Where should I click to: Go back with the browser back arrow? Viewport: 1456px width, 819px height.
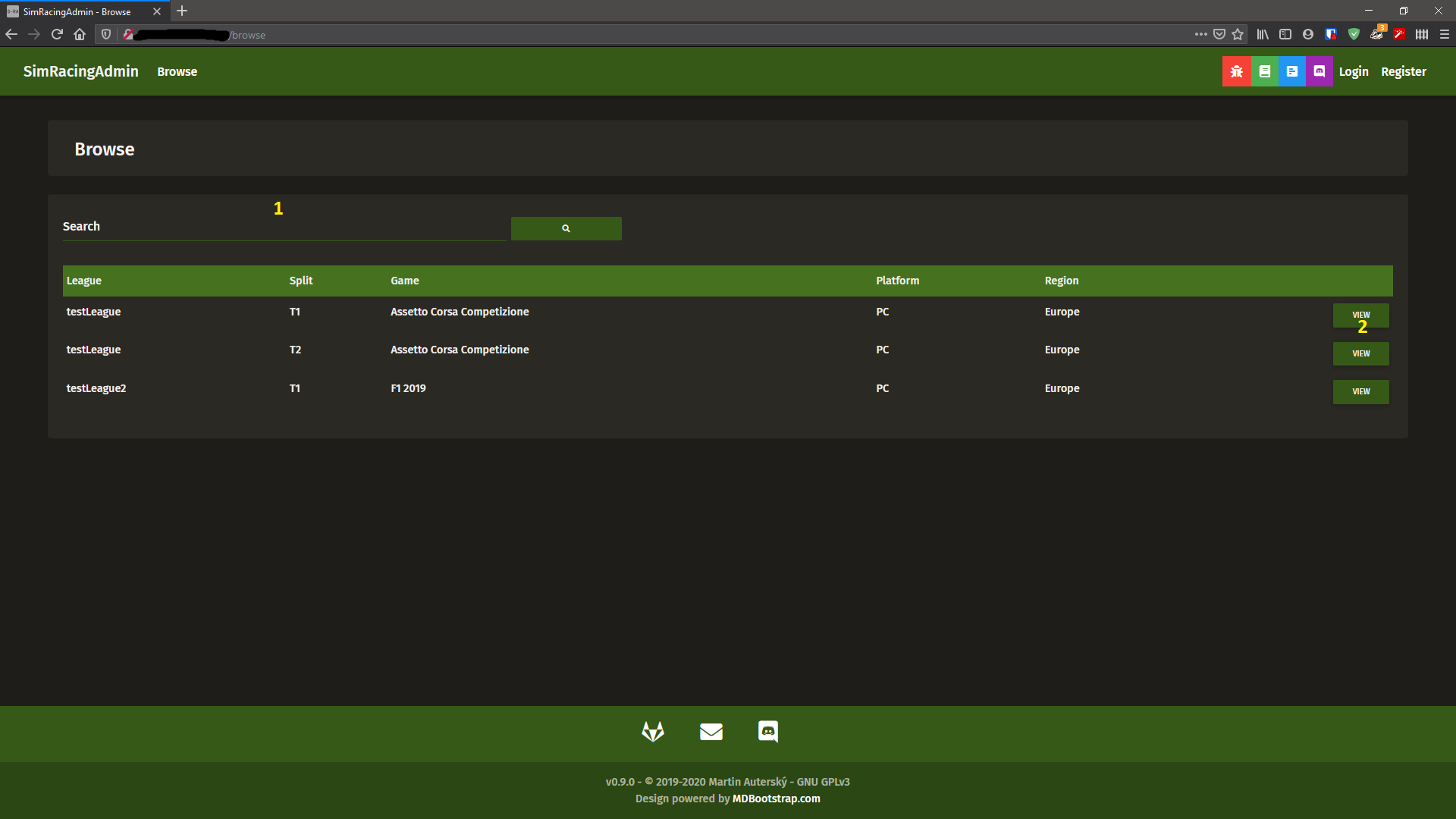11,34
